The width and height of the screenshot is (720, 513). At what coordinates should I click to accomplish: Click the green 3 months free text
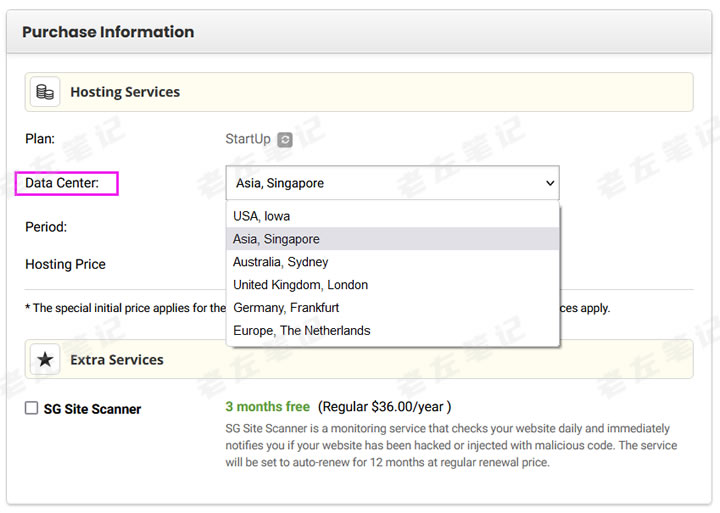(268, 407)
